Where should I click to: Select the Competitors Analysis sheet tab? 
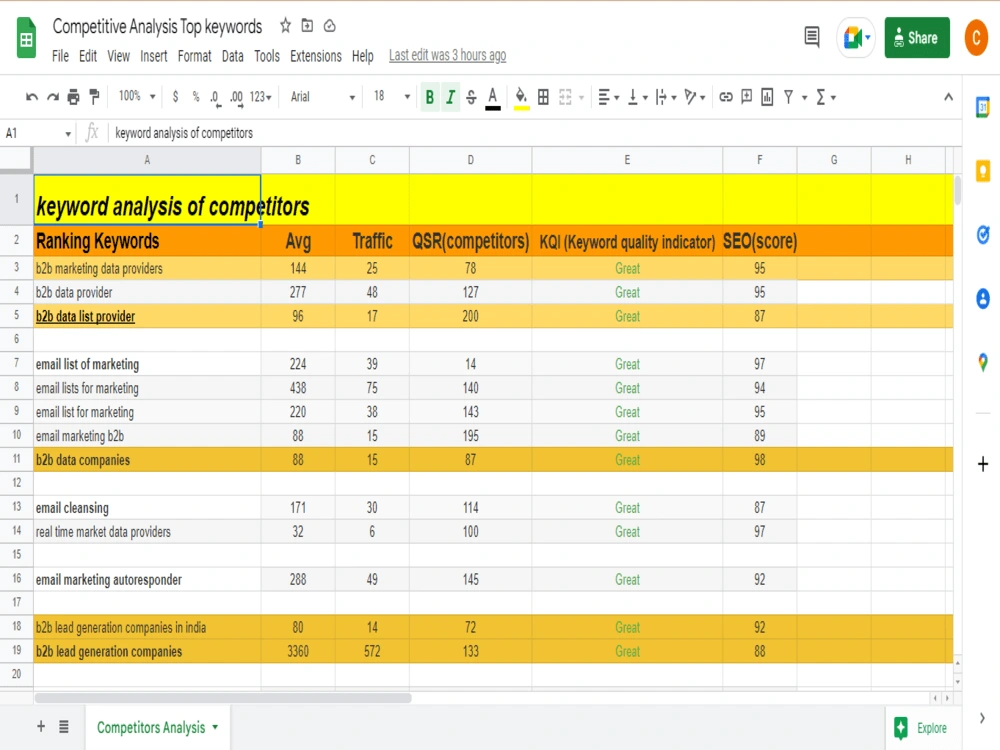coord(157,727)
